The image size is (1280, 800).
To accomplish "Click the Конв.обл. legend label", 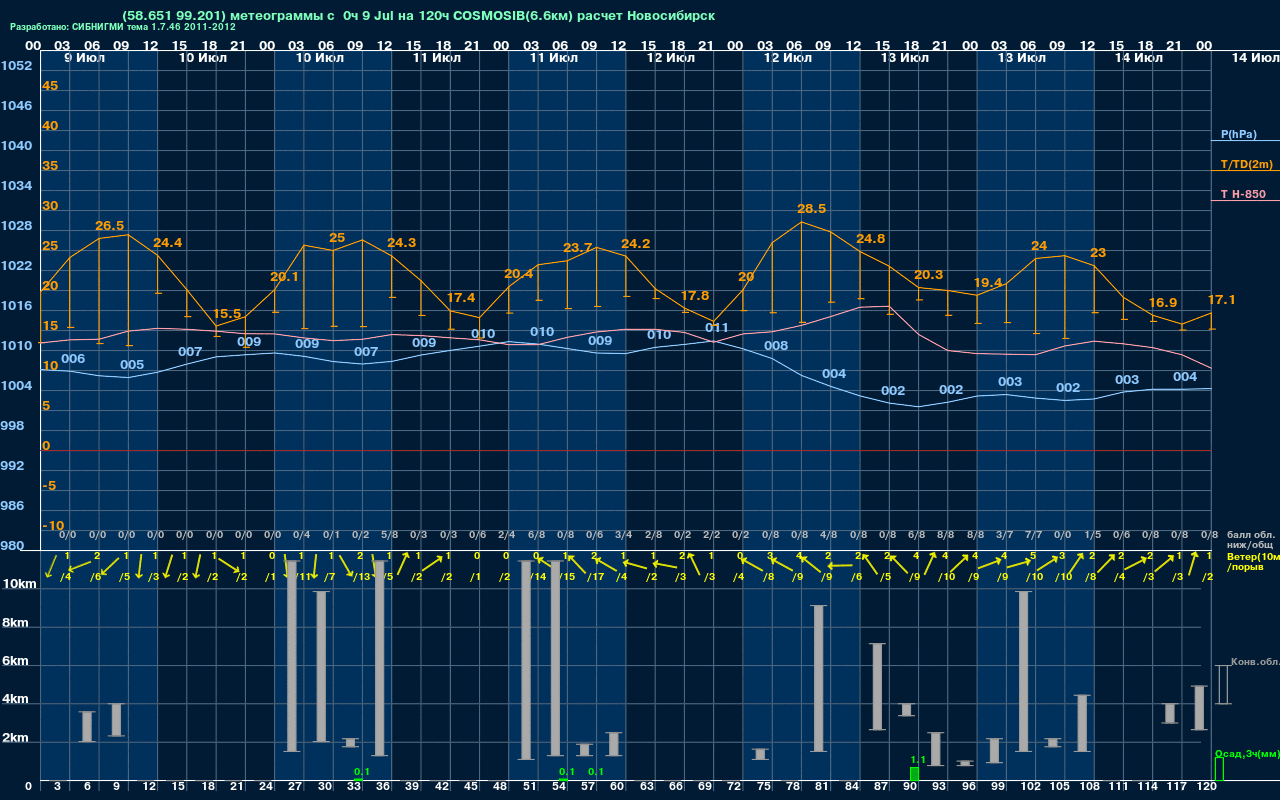I will click(1255, 662).
